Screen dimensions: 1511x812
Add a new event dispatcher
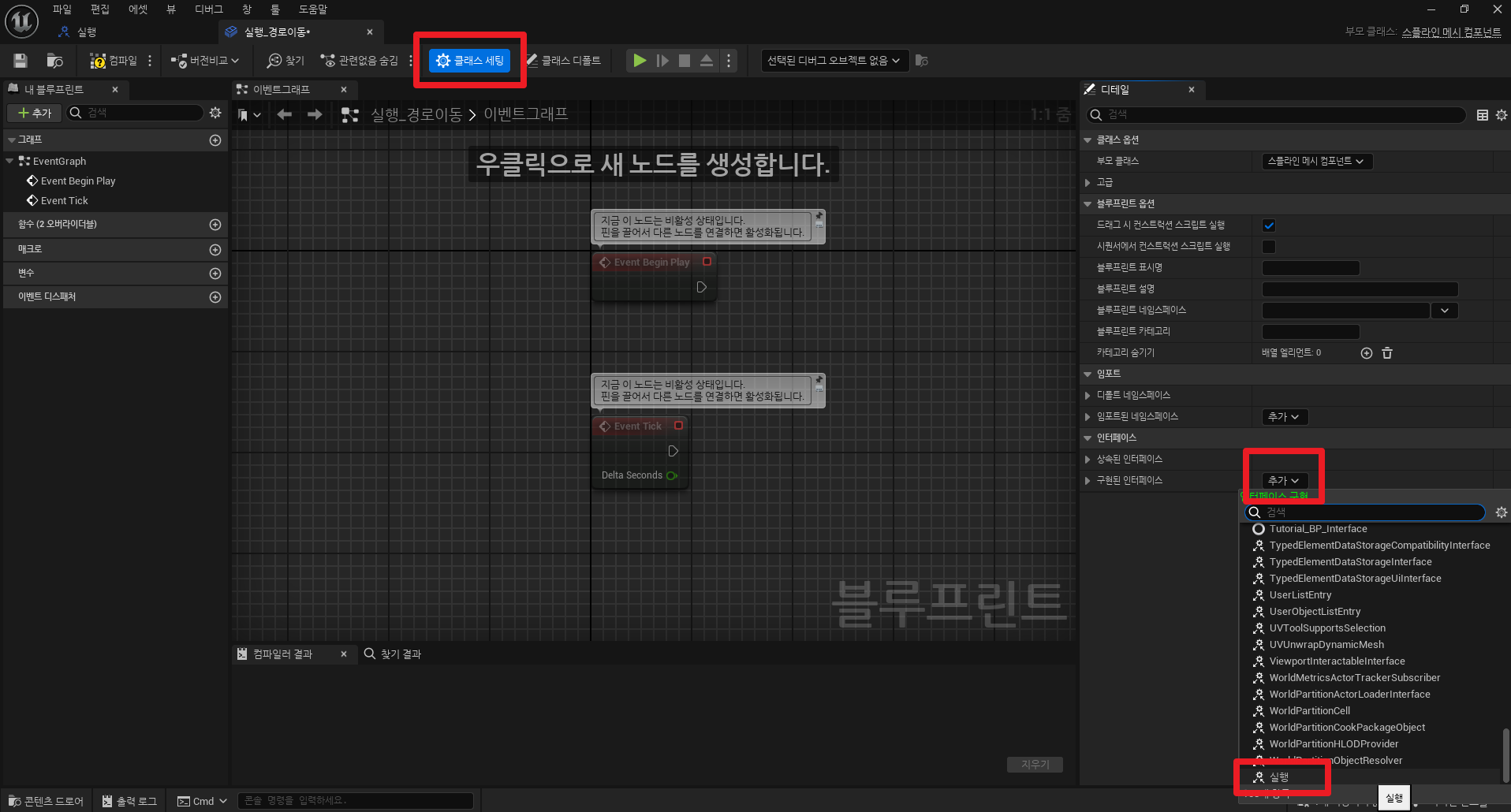tap(215, 297)
